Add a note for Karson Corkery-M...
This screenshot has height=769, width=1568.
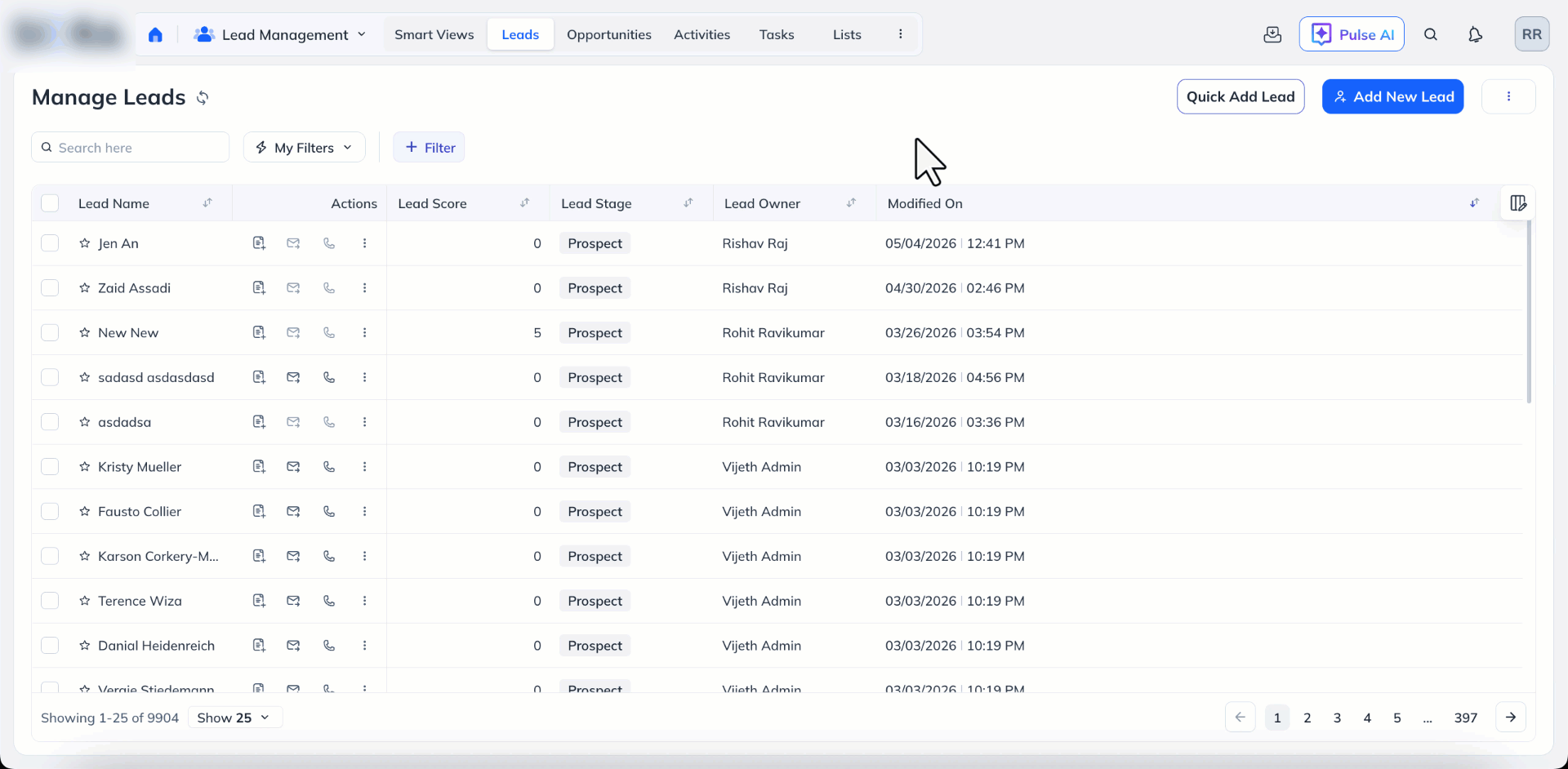[259, 556]
